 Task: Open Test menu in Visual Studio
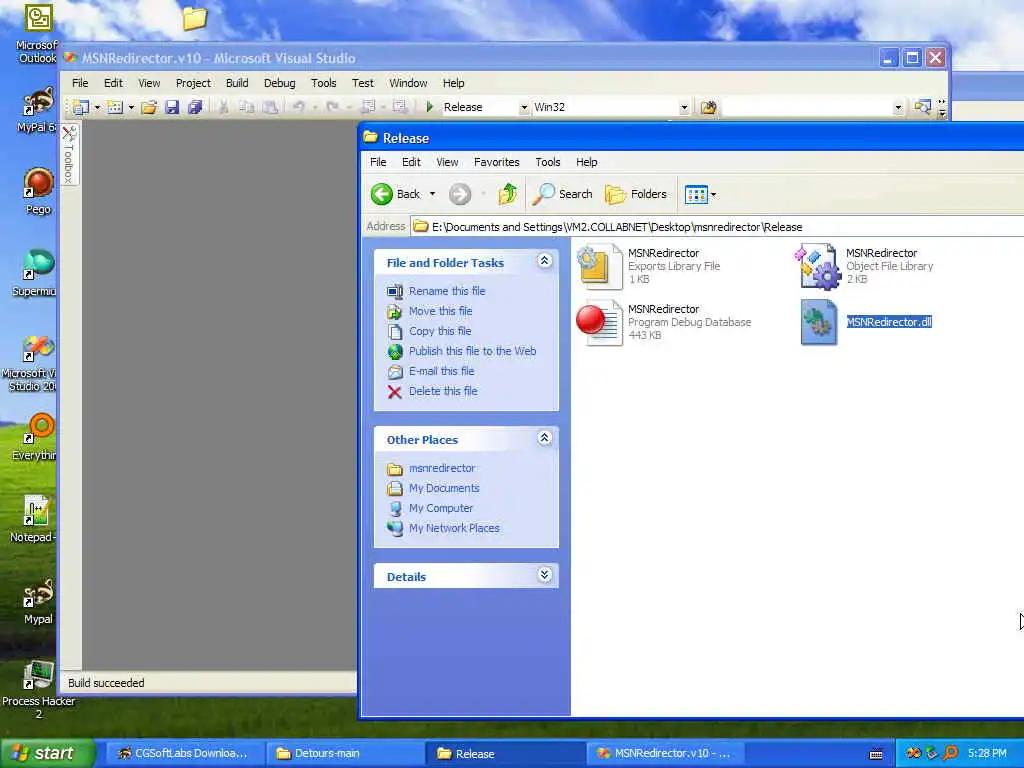click(362, 83)
